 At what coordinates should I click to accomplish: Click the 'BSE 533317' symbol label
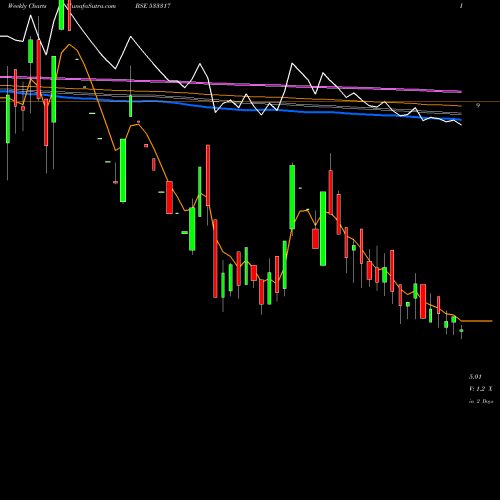(153, 6)
